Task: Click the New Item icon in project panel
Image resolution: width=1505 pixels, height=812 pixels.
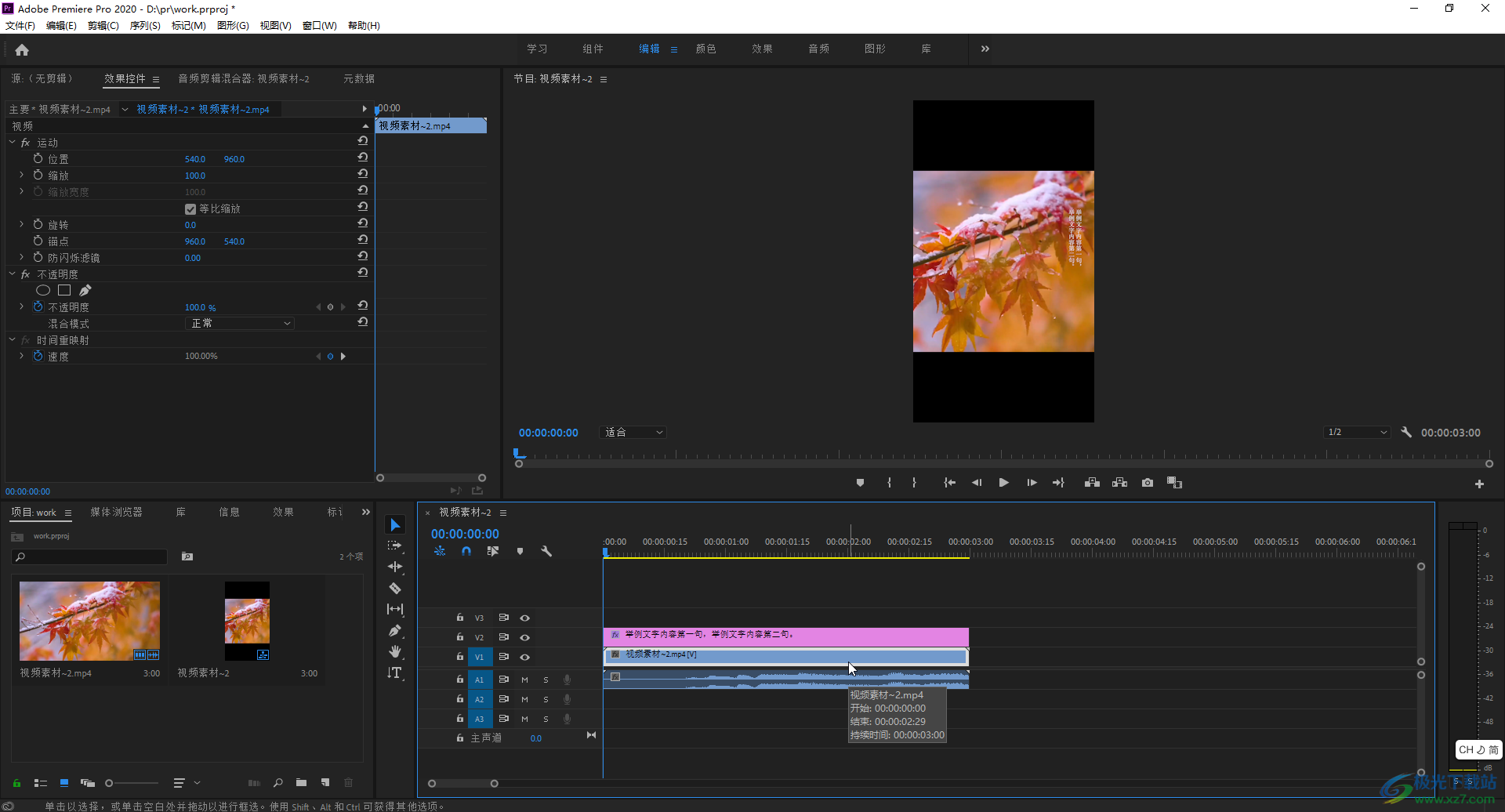Action: point(325,782)
